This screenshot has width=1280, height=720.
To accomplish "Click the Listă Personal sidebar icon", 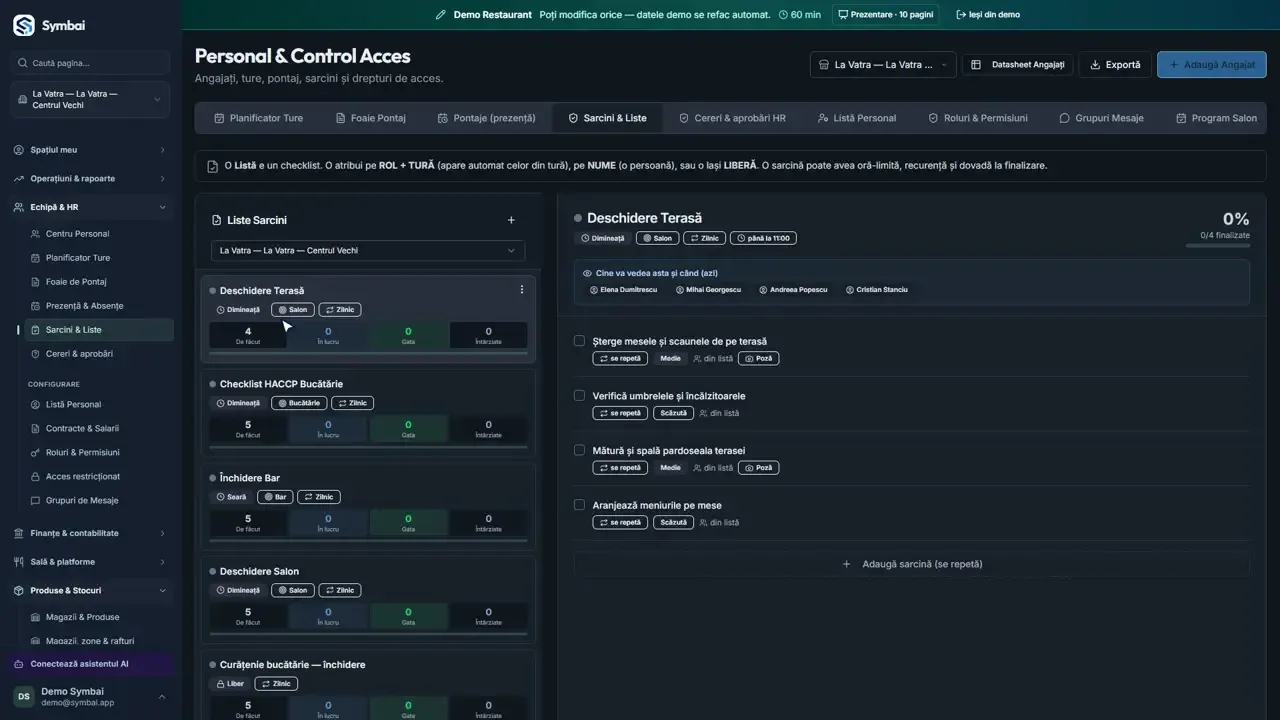I will [36, 404].
